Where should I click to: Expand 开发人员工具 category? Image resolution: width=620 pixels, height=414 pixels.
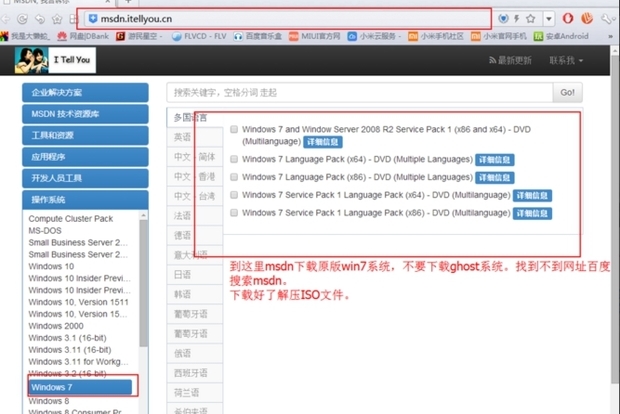click(x=85, y=178)
